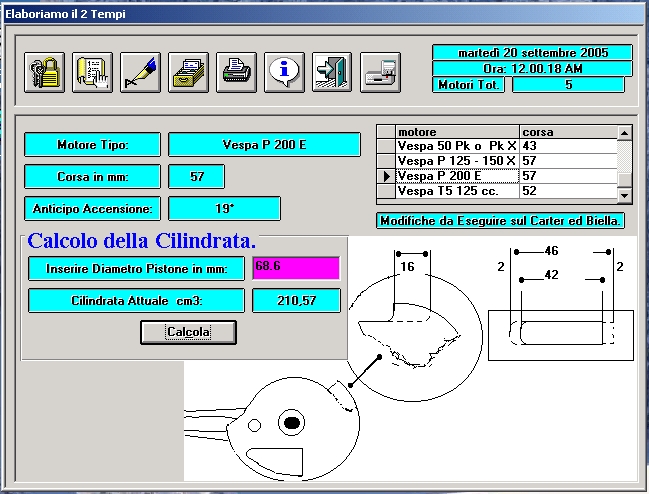Click the row selector beside Vespa P 200 E

(386, 176)
